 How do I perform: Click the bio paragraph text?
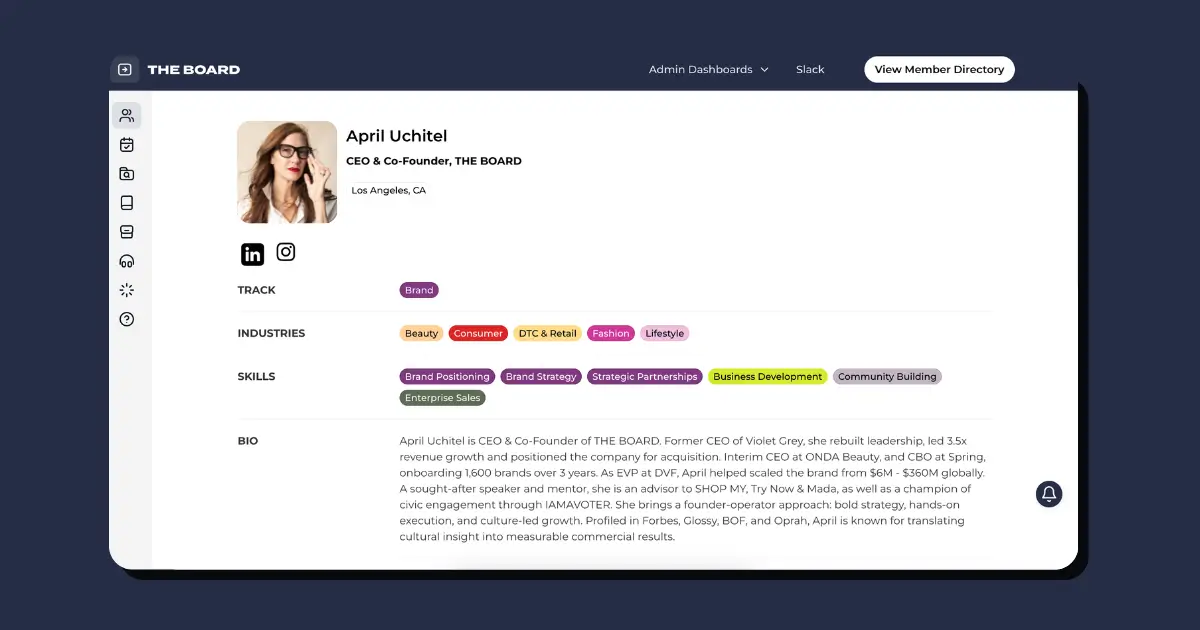pyautogui.click(x=693, y=489)
